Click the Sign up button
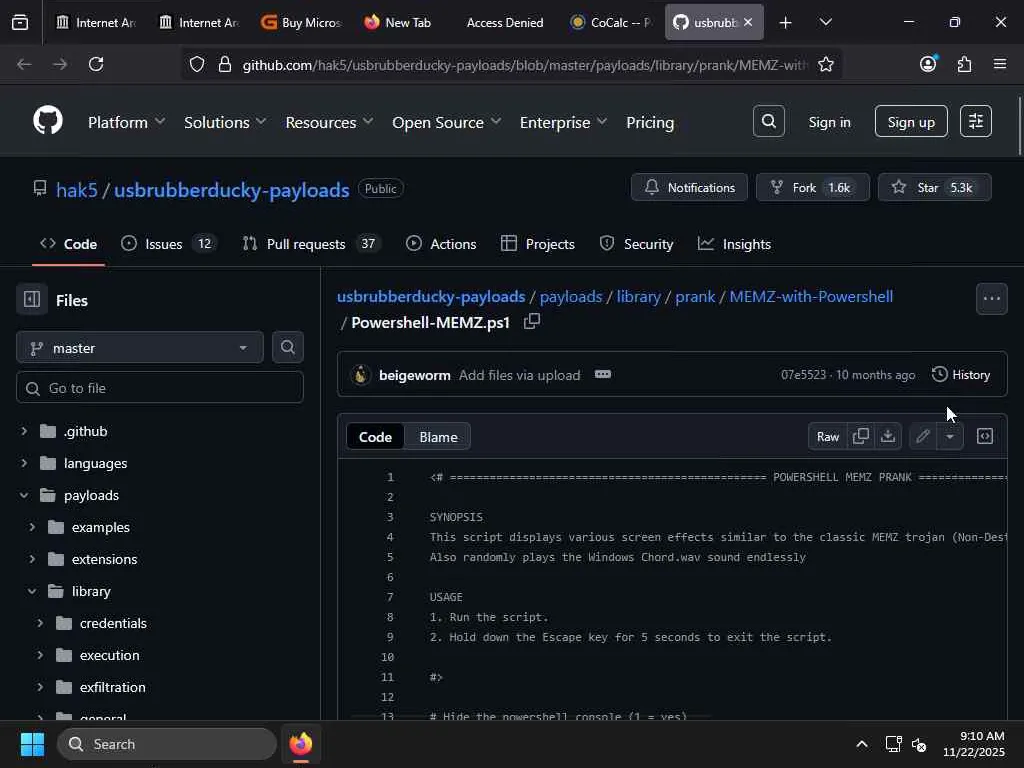The image size is (1024, 768). 911,121
